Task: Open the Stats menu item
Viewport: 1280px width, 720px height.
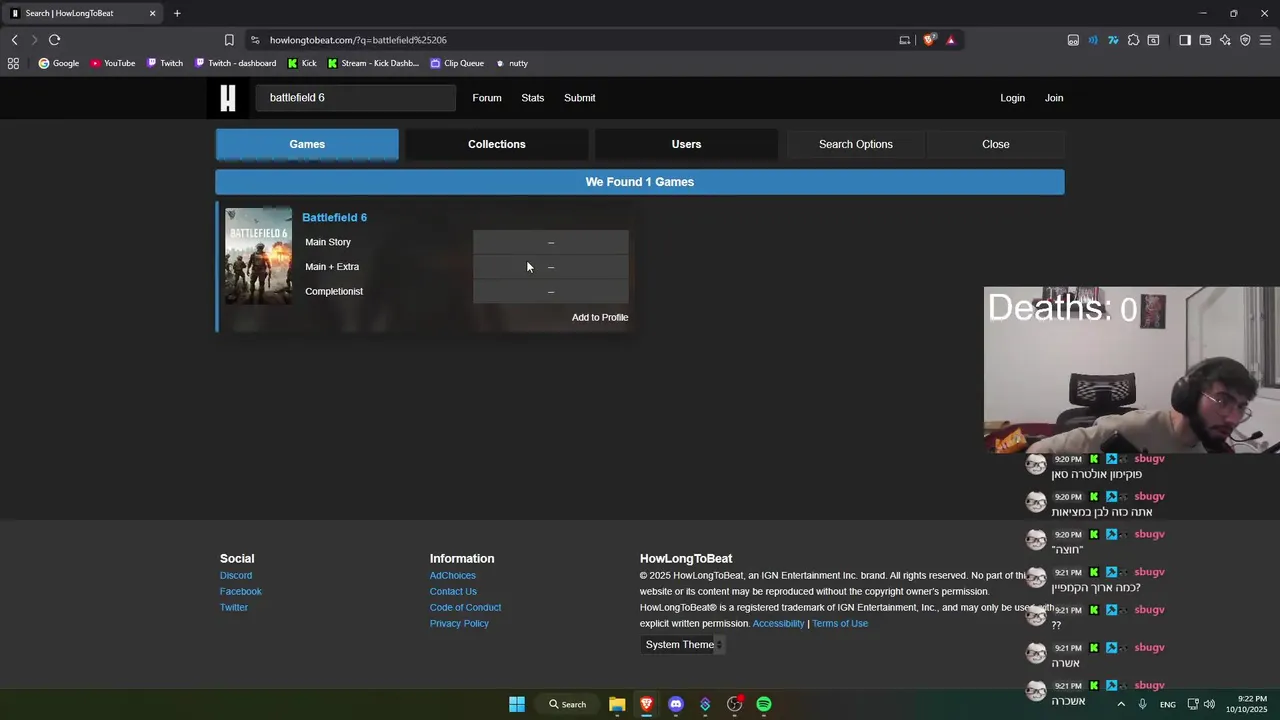Action: [x=533, y=98]
